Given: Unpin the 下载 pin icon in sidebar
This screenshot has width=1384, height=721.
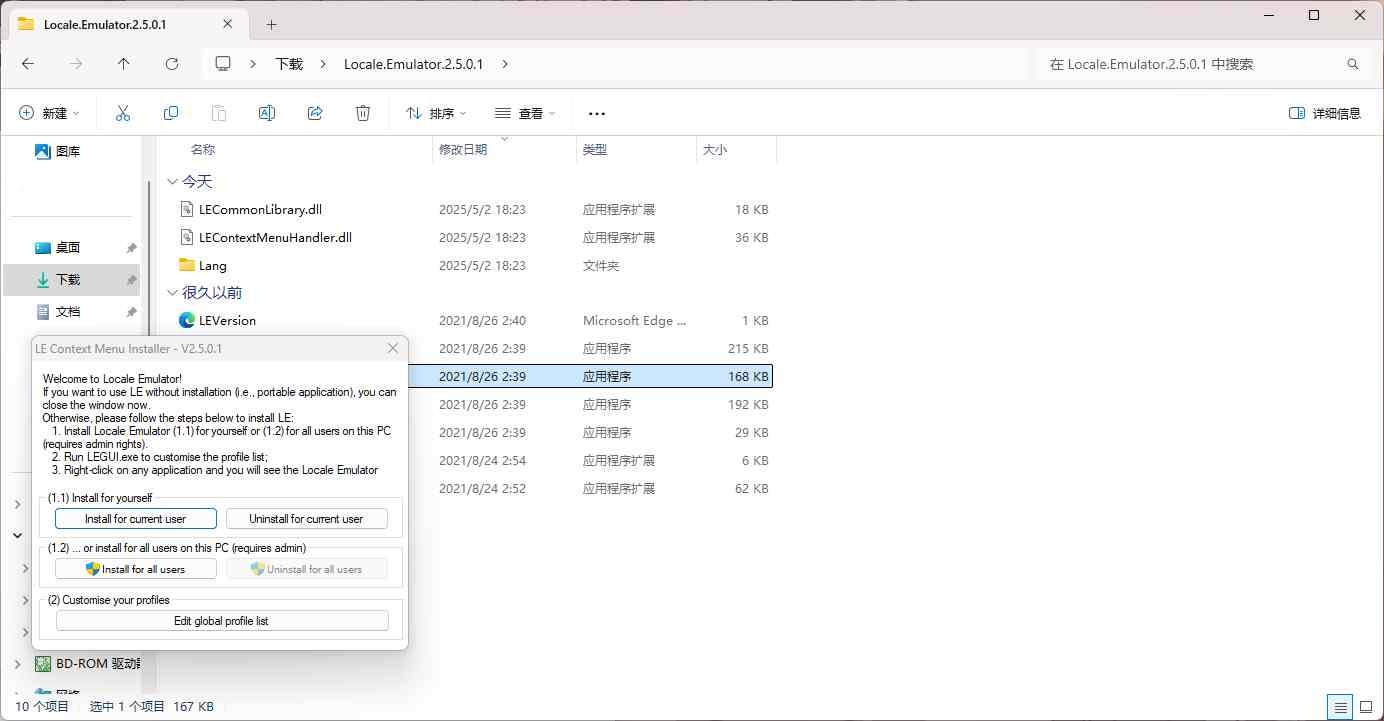Looking at the screenshot, I should 131,280.
